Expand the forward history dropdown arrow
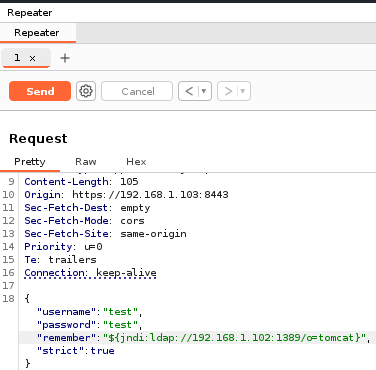The height and width of the screenshot is (370, 376). tap(243, 91)
